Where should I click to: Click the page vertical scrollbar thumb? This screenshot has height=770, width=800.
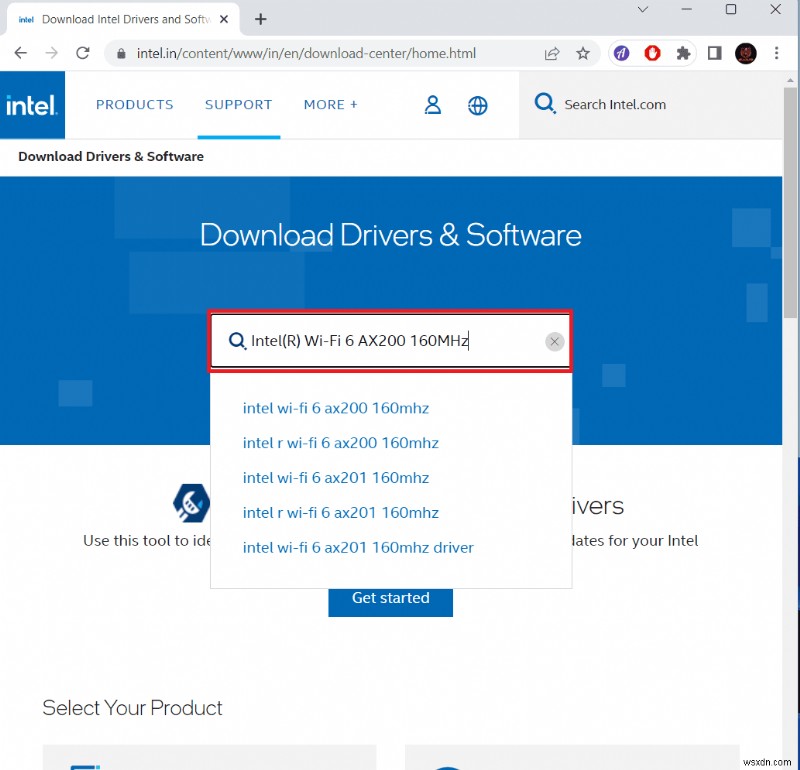click(x=791, y=202)
